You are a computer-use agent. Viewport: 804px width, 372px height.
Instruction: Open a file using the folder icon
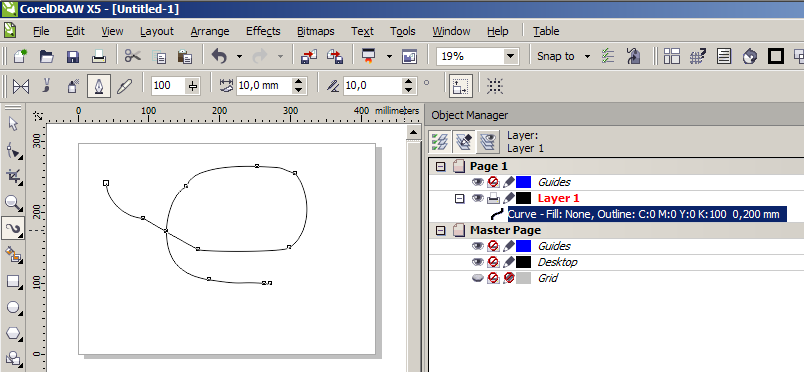click(x=47, y=56)
